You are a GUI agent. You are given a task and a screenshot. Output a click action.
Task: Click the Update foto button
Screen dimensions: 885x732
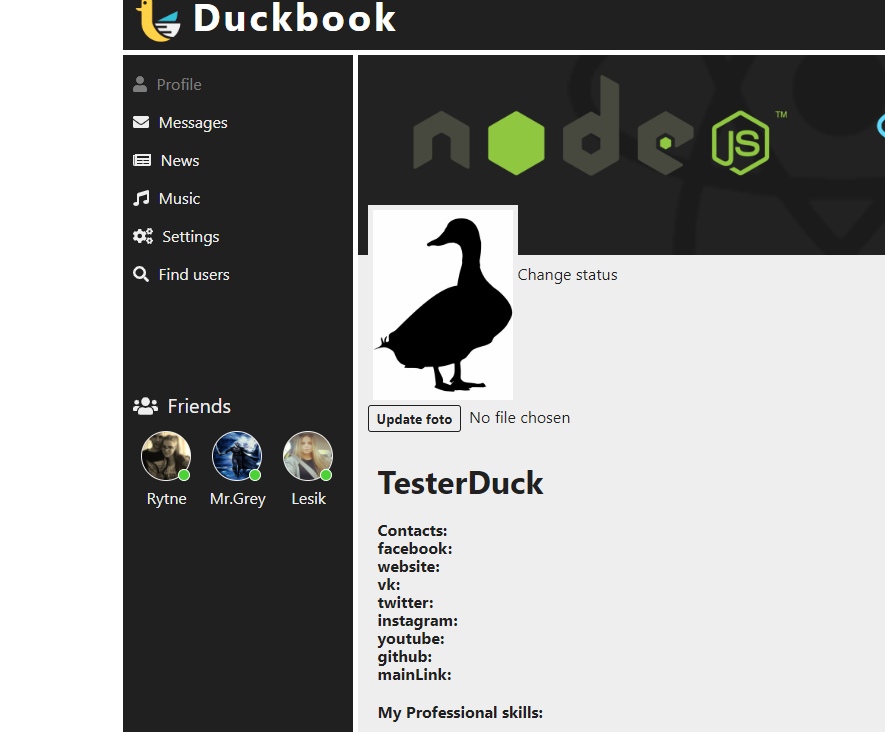[x=414, y=419]
